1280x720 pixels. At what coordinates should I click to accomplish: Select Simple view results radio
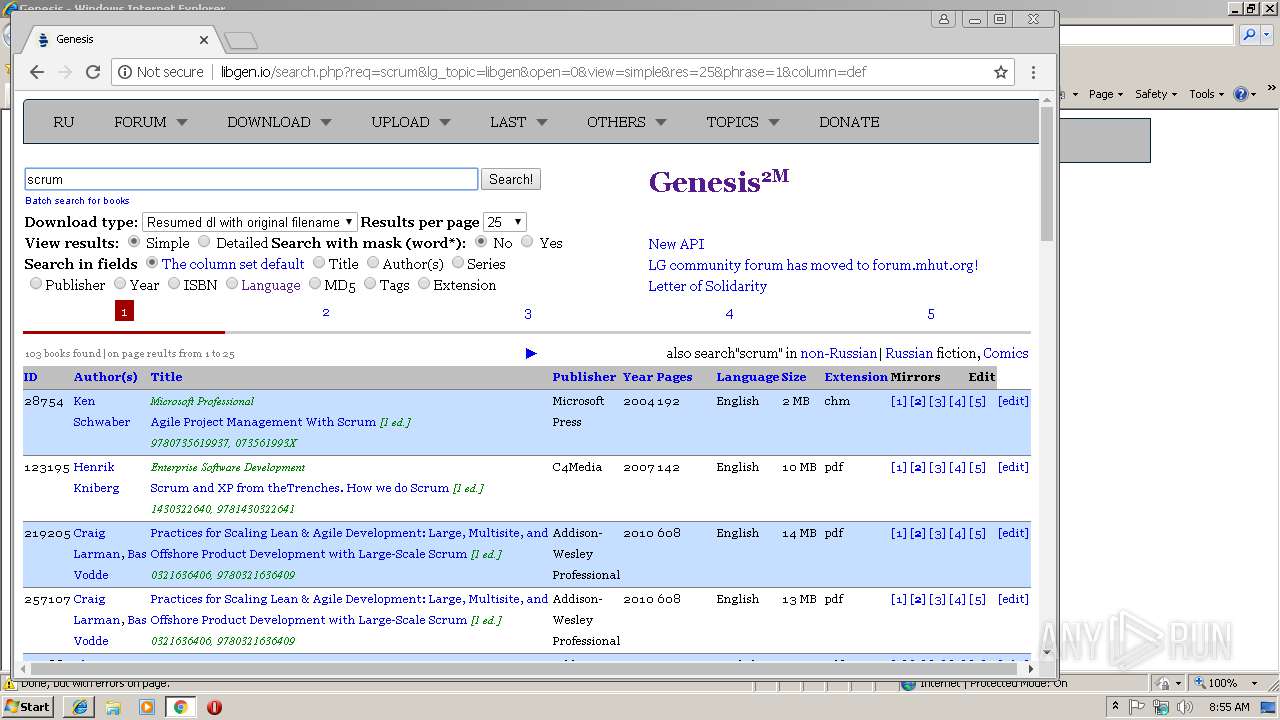coord(134,242)
